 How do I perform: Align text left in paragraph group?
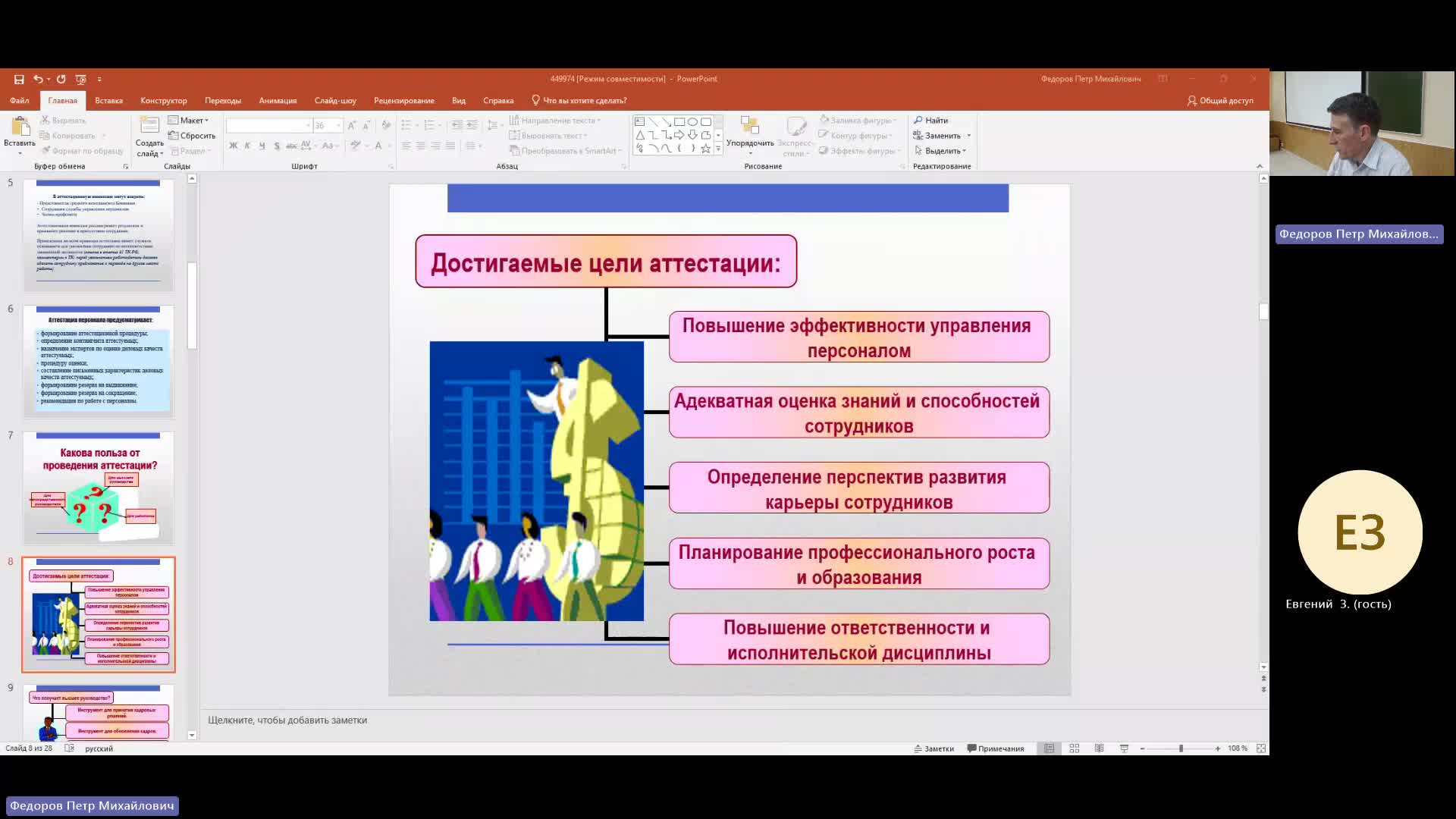click(x=406, y=146)
